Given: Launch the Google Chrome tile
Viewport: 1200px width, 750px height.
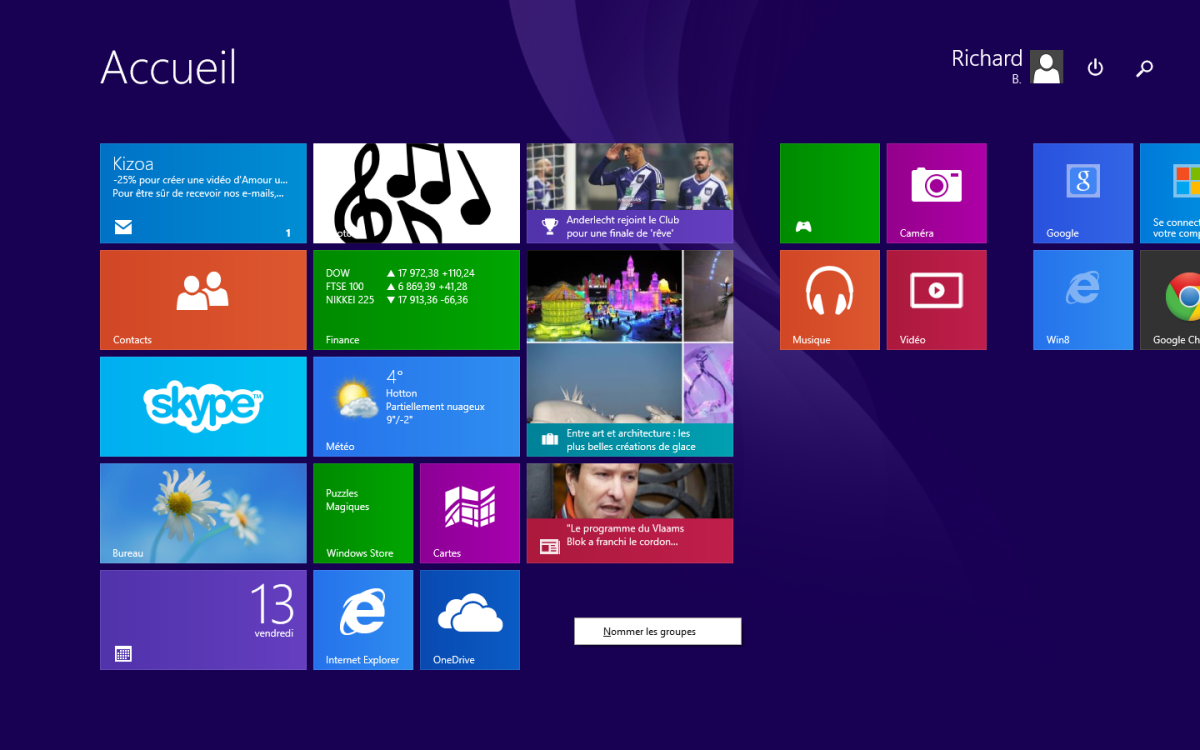Looking at the screenshot, I should (1170, 300).
